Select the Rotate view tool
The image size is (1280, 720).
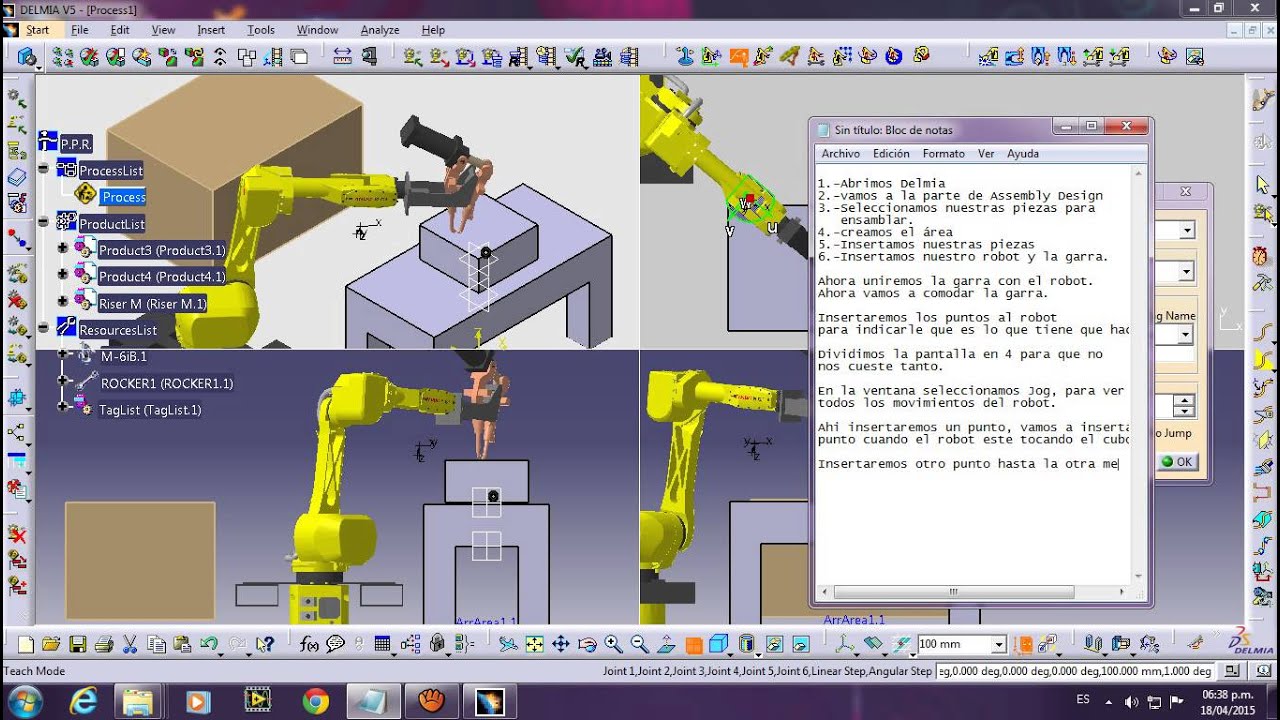point(587,644)
